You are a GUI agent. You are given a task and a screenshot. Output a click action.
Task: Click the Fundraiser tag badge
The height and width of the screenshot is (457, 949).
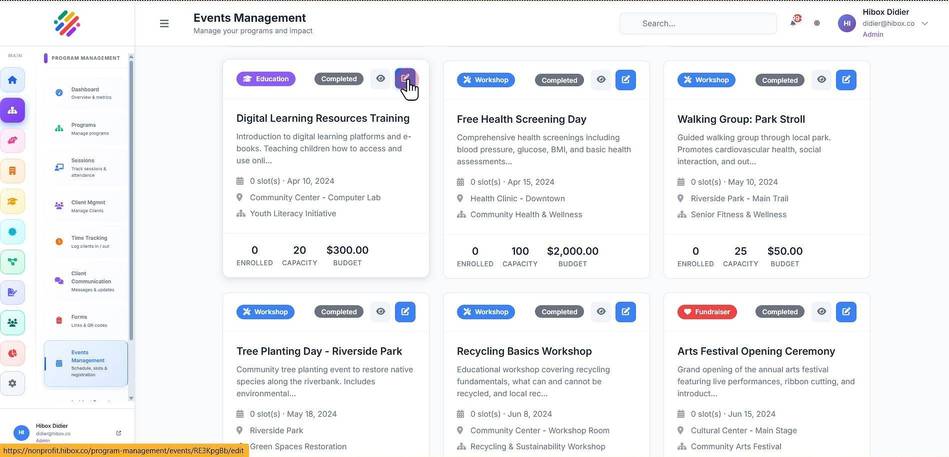point(707,312)
